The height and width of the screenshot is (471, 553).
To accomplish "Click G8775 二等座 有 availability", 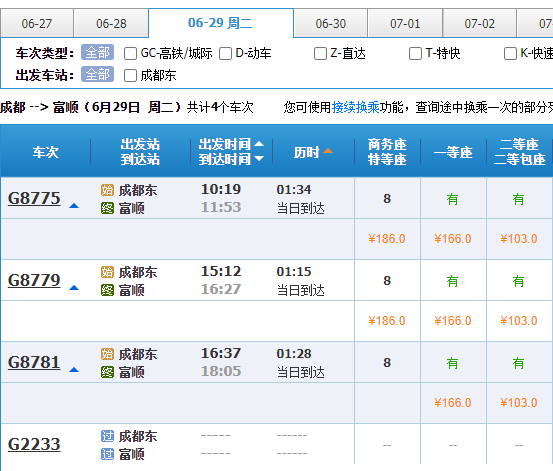I will (x=518, y=199).
